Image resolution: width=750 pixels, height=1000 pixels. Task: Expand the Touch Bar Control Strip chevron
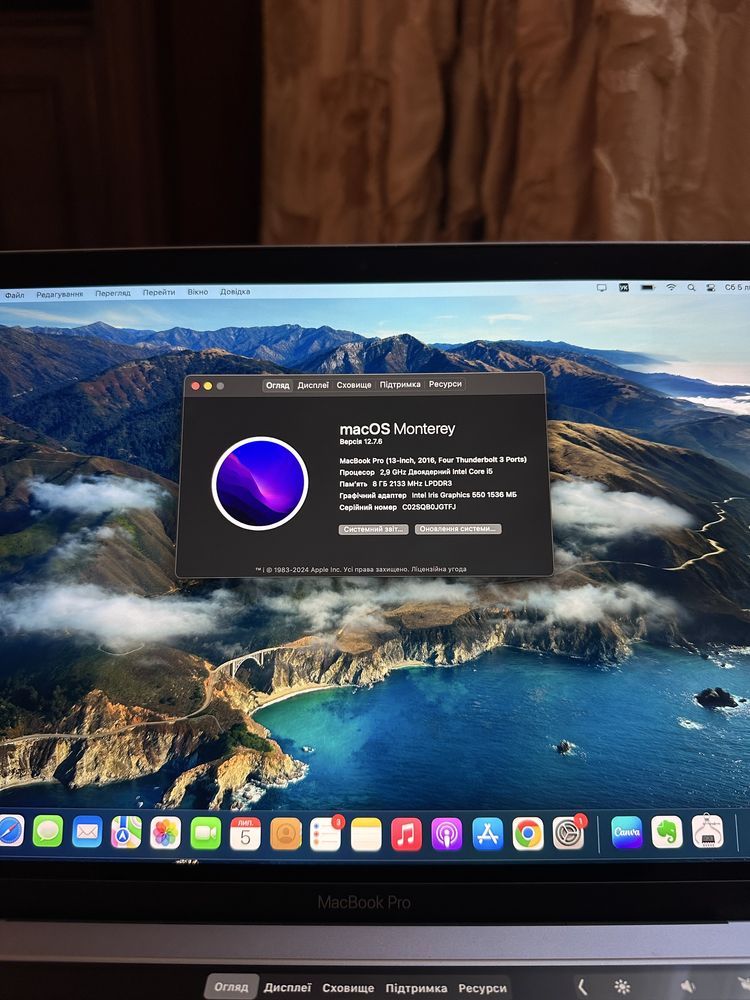coord(582,987)
